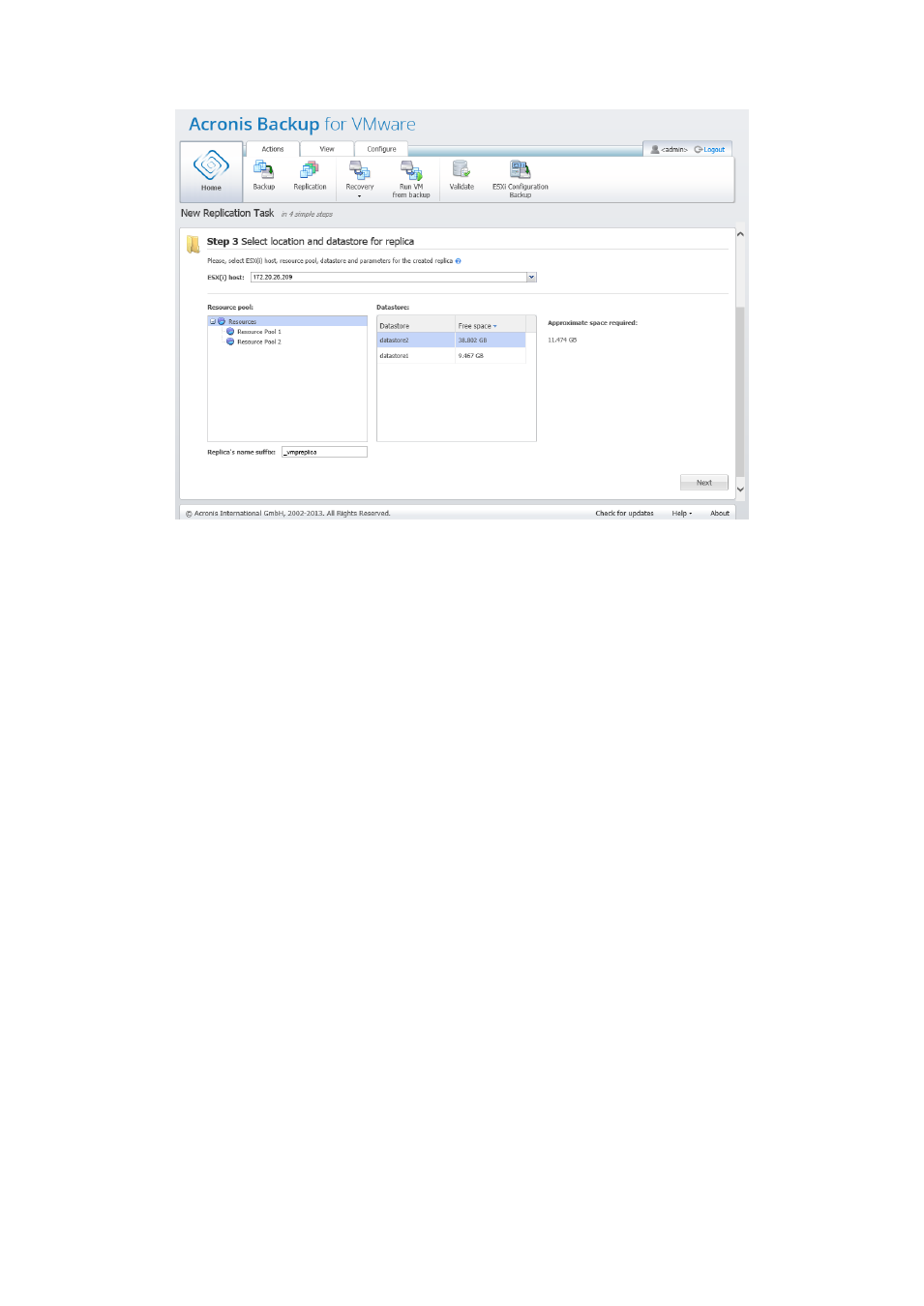The height and width of the screenshot is (1306, 924).
Task: Open the Help menu
Action: click(682, 514)
